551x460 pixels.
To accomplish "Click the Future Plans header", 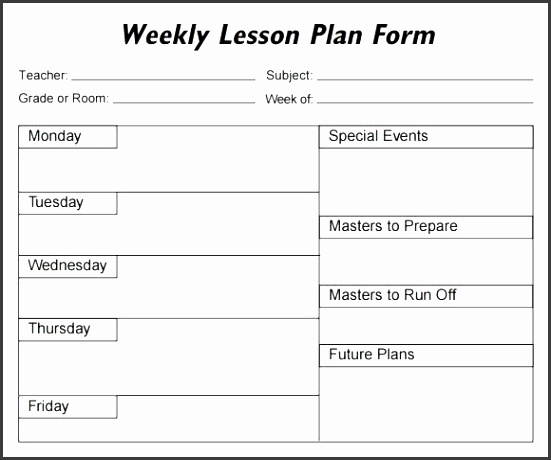I will (426, 355).
